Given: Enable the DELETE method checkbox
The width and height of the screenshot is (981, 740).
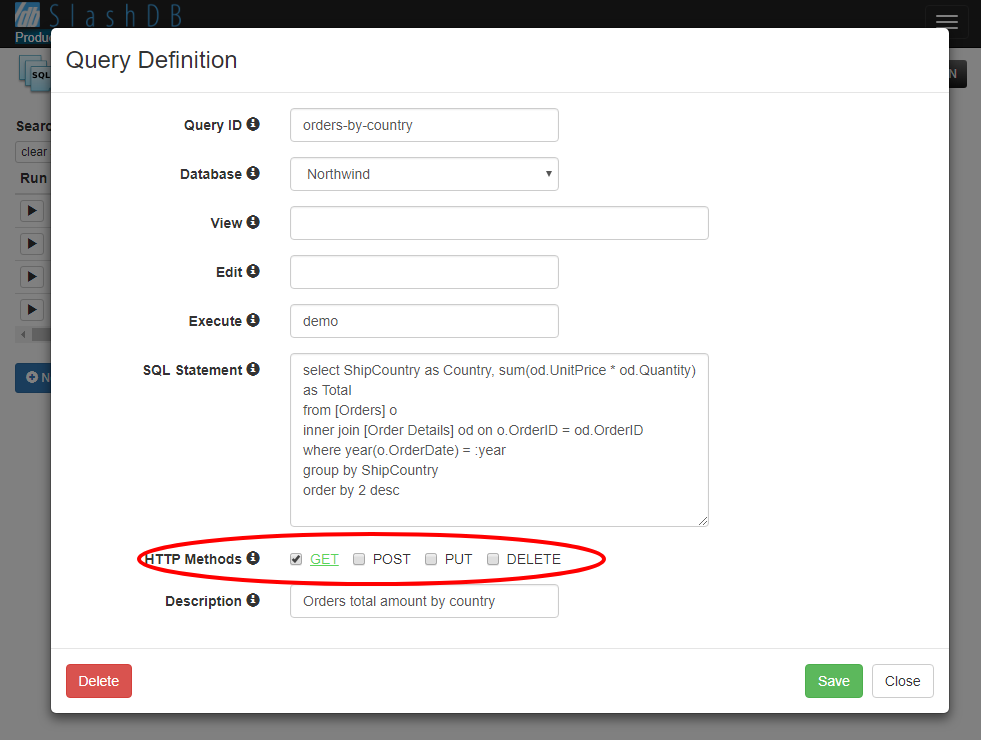Looking at the screenshot, I should pyautogui.click(x=493, y=559).
